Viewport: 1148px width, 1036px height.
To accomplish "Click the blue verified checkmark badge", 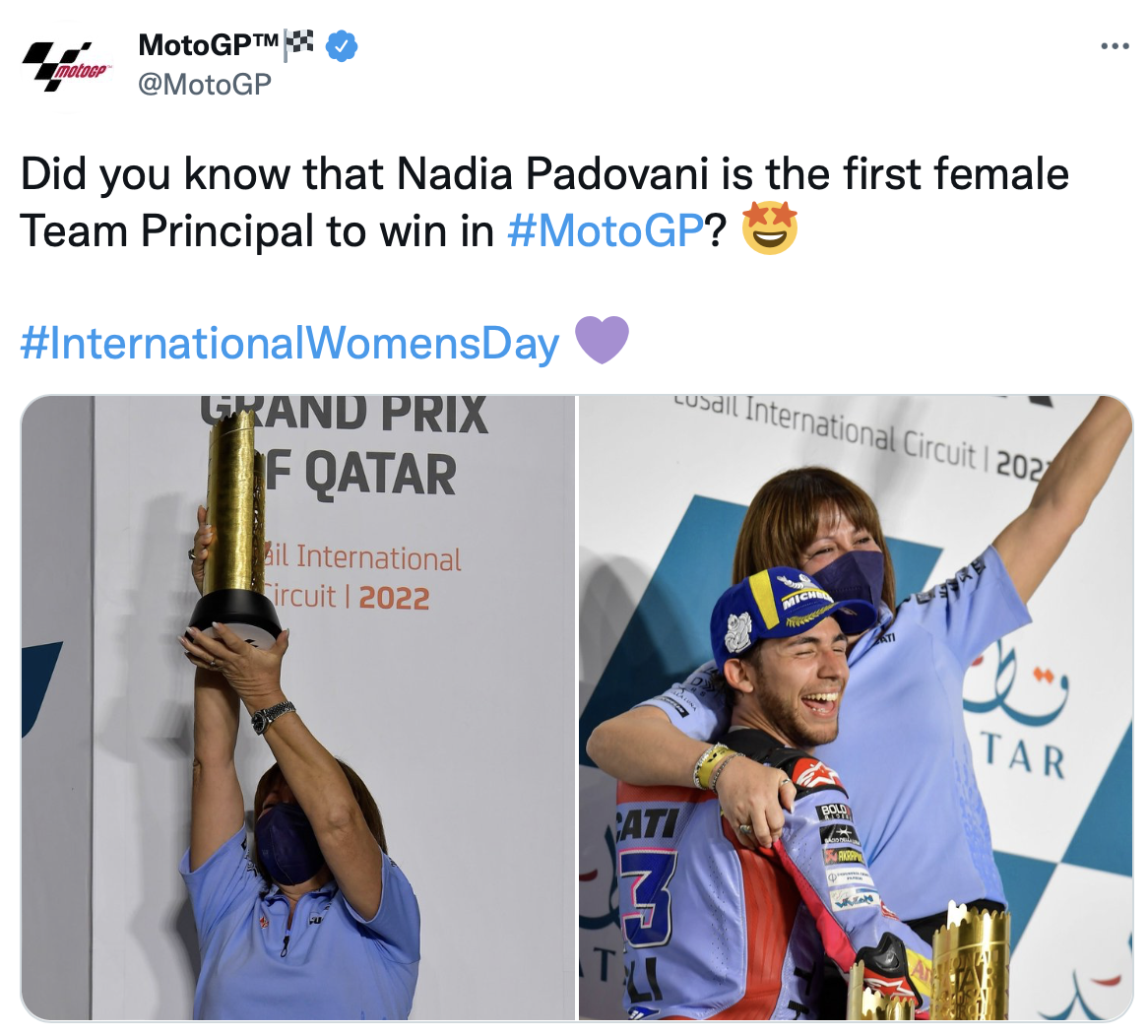I will pos(341,45).
